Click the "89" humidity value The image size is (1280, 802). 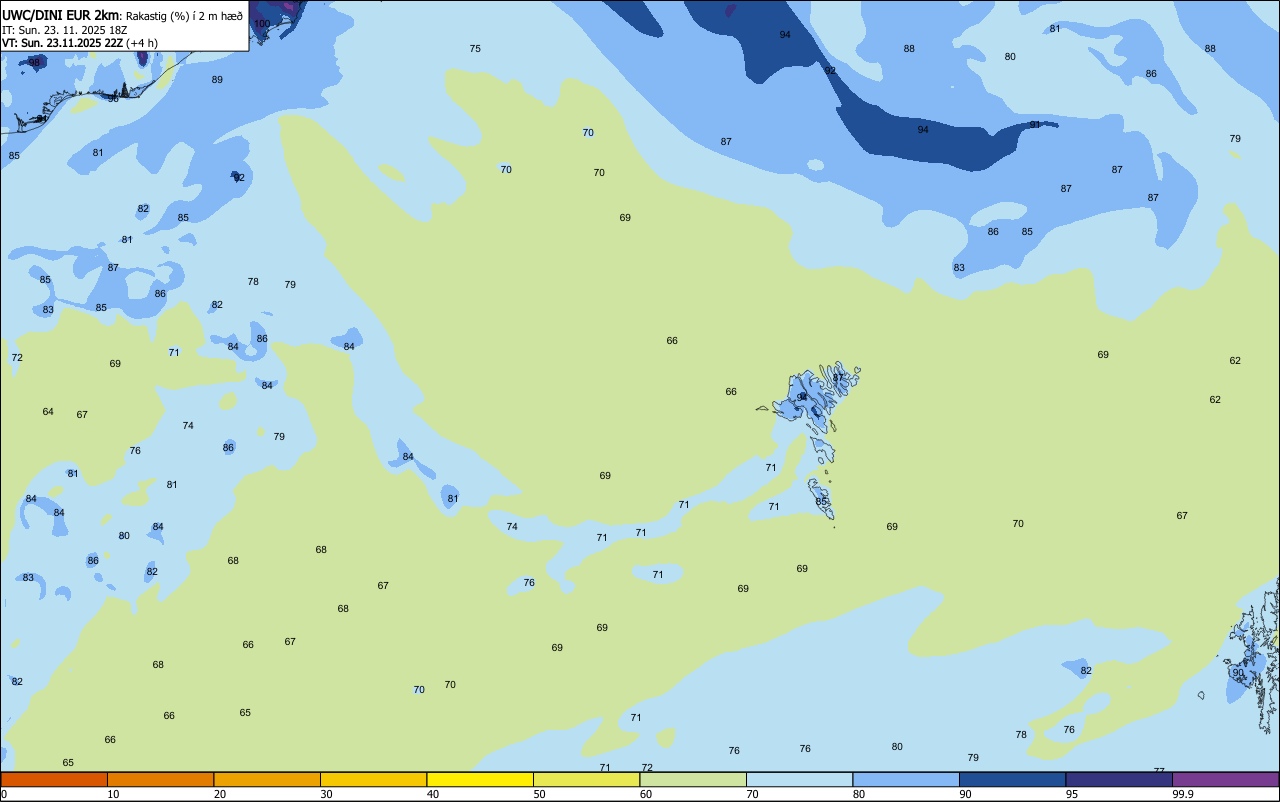(217, 80)
